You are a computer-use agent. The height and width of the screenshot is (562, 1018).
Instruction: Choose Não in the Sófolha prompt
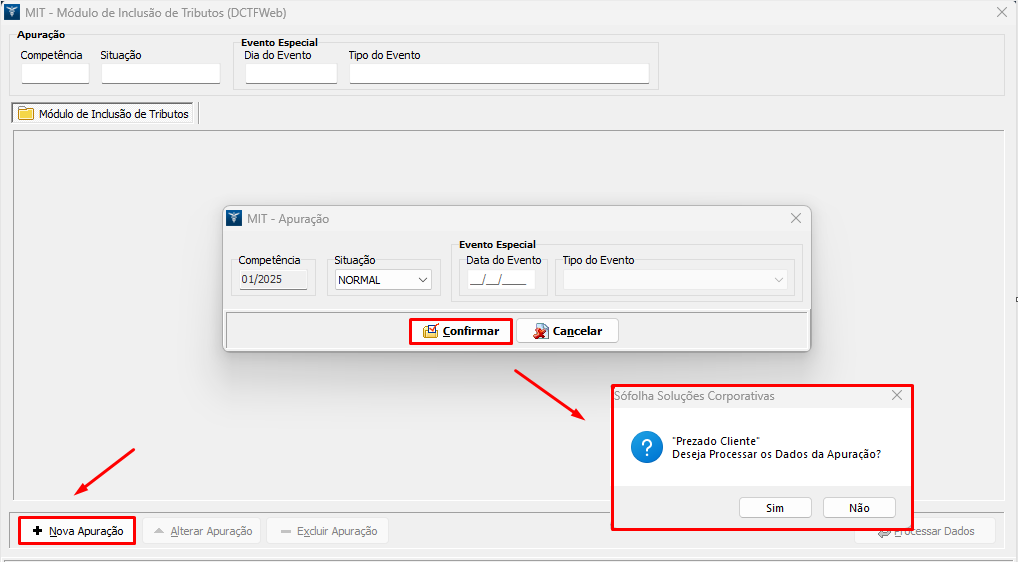[859, 508]
